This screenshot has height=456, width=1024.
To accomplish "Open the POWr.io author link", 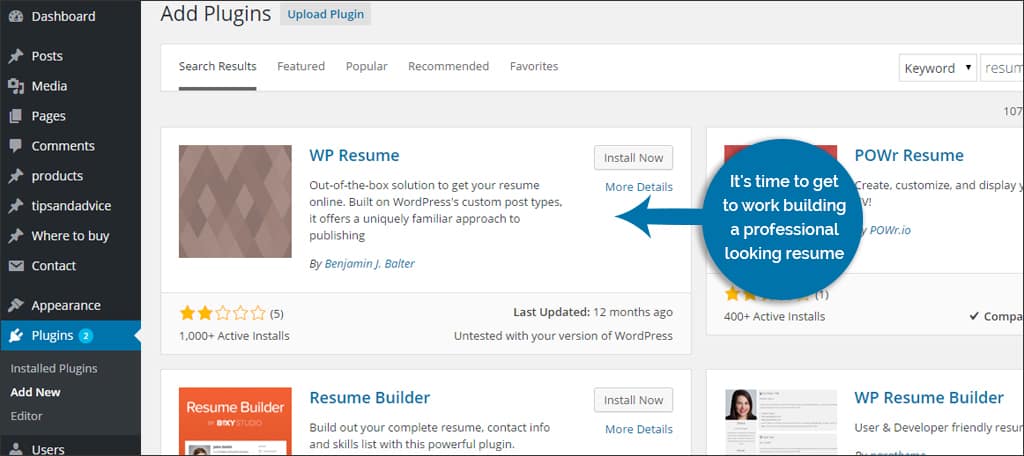I will point(890,230).
